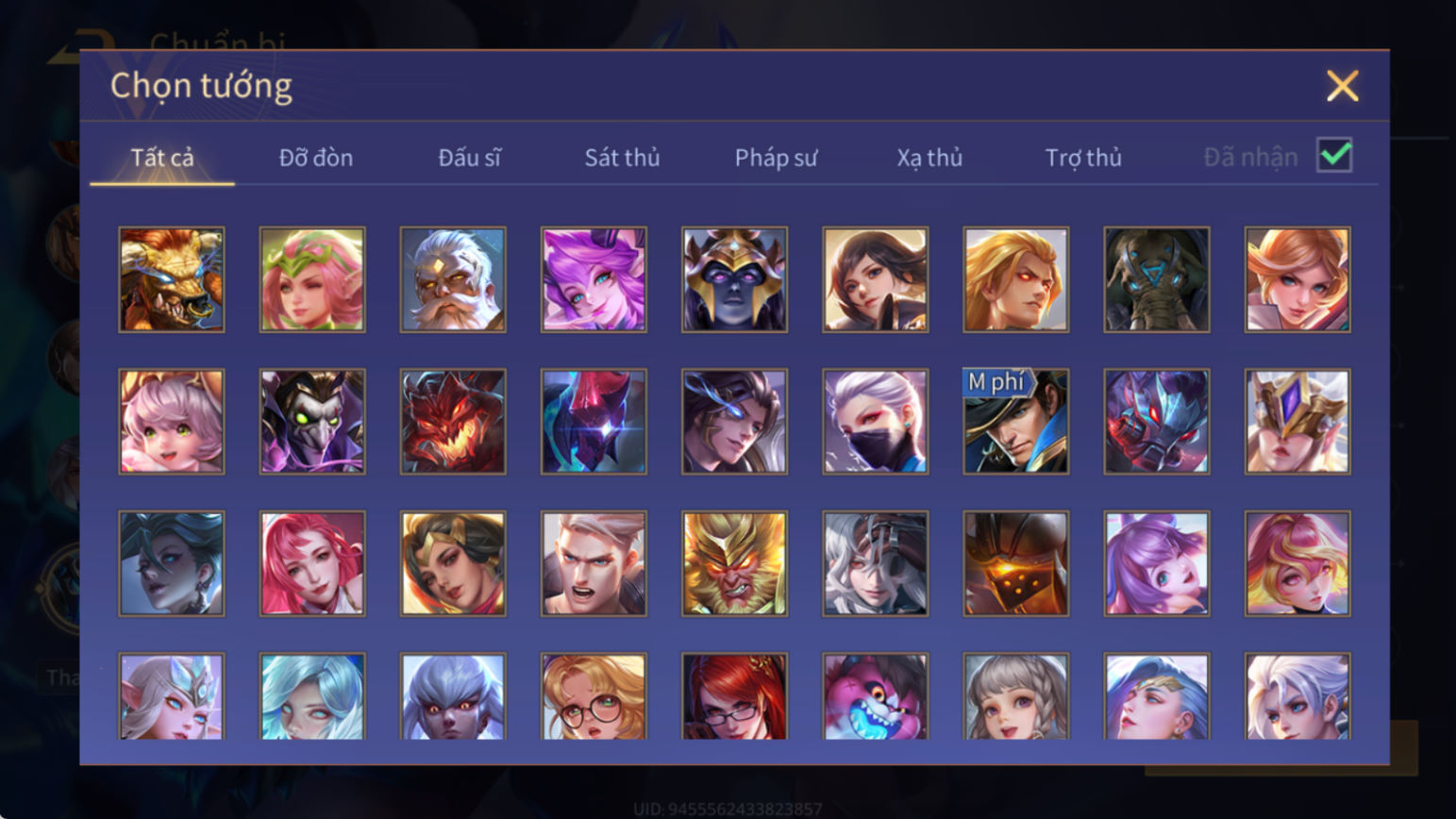1456x819 pixels.
Task: Toggle the 'Đã nhận' checkbox
Action: 1334,156
